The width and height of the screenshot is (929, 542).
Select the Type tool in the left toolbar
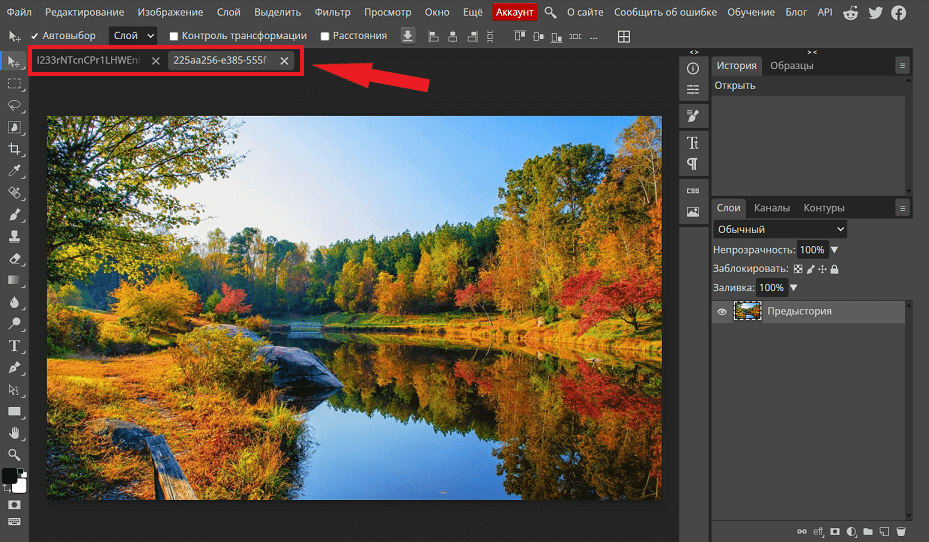pyautogui.click(x=15, y=346)
